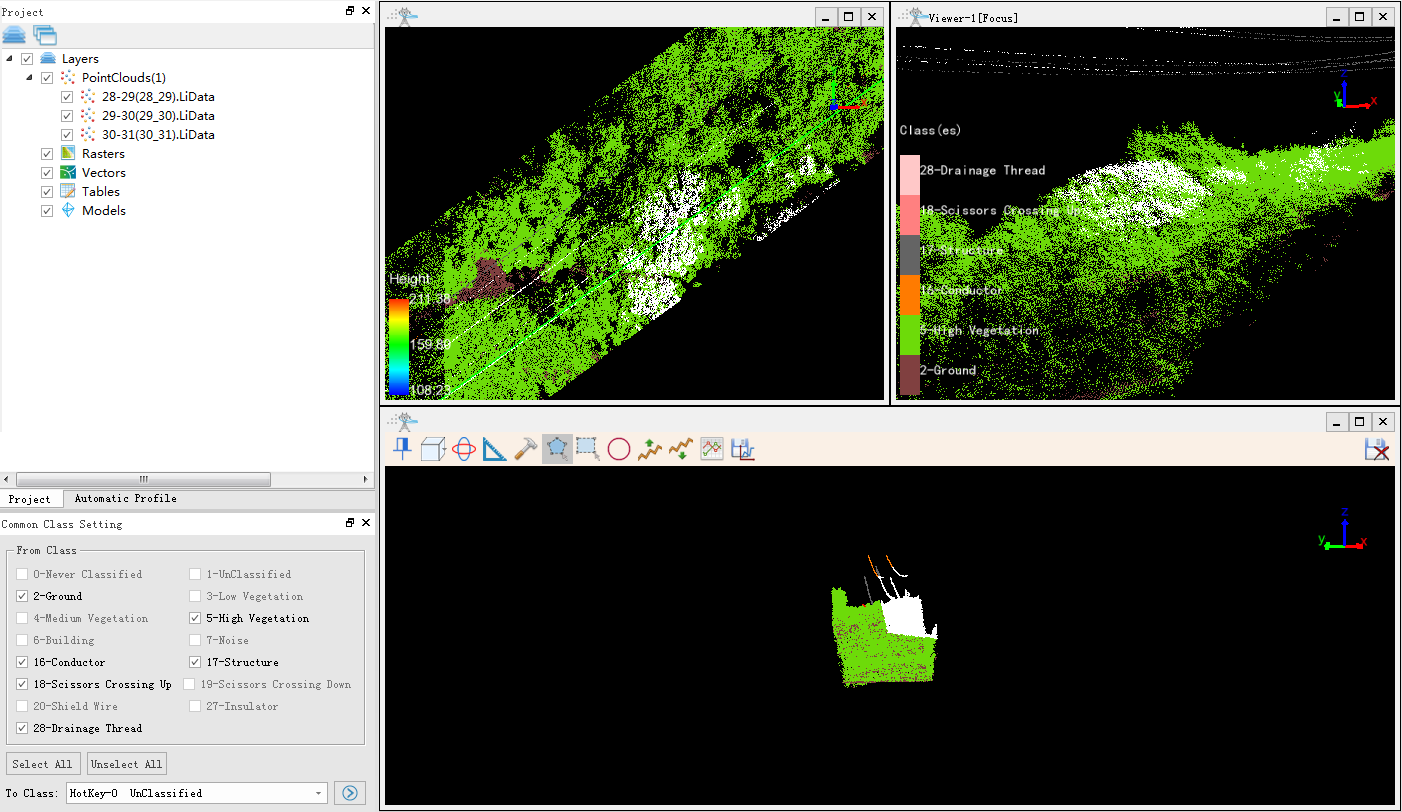Click the Select All button
This screenshot has height=812, width=1402.
pyautogui.click(x=43, y=764)
